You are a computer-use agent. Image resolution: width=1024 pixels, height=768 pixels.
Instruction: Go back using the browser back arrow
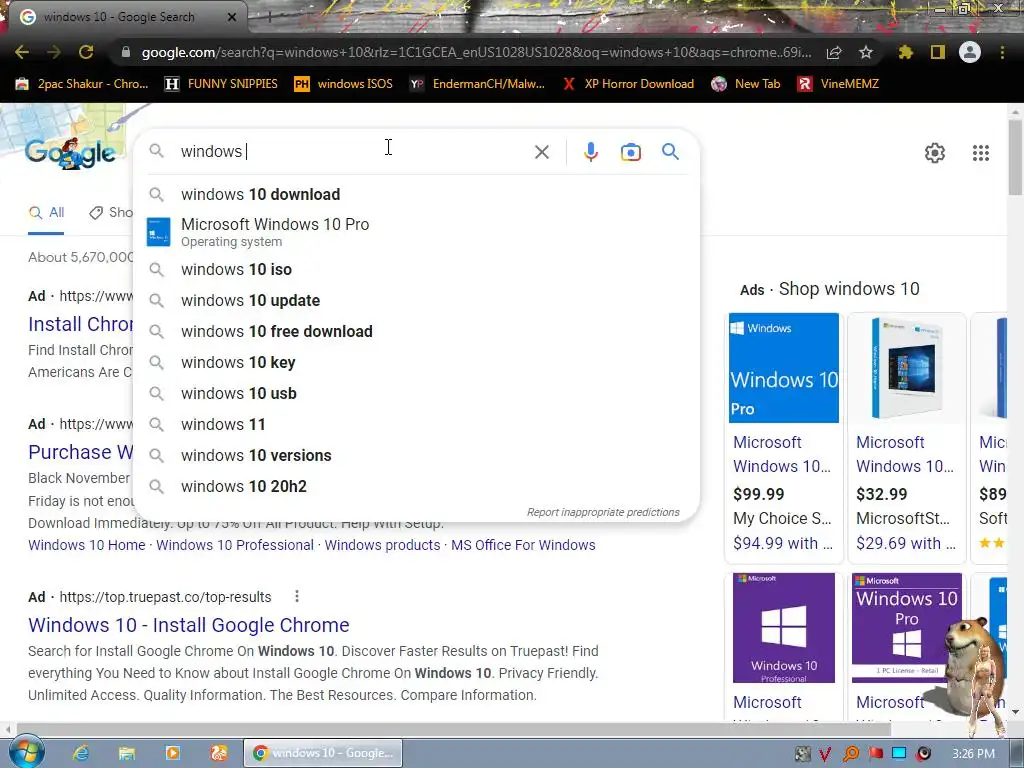tap(22, 52)
